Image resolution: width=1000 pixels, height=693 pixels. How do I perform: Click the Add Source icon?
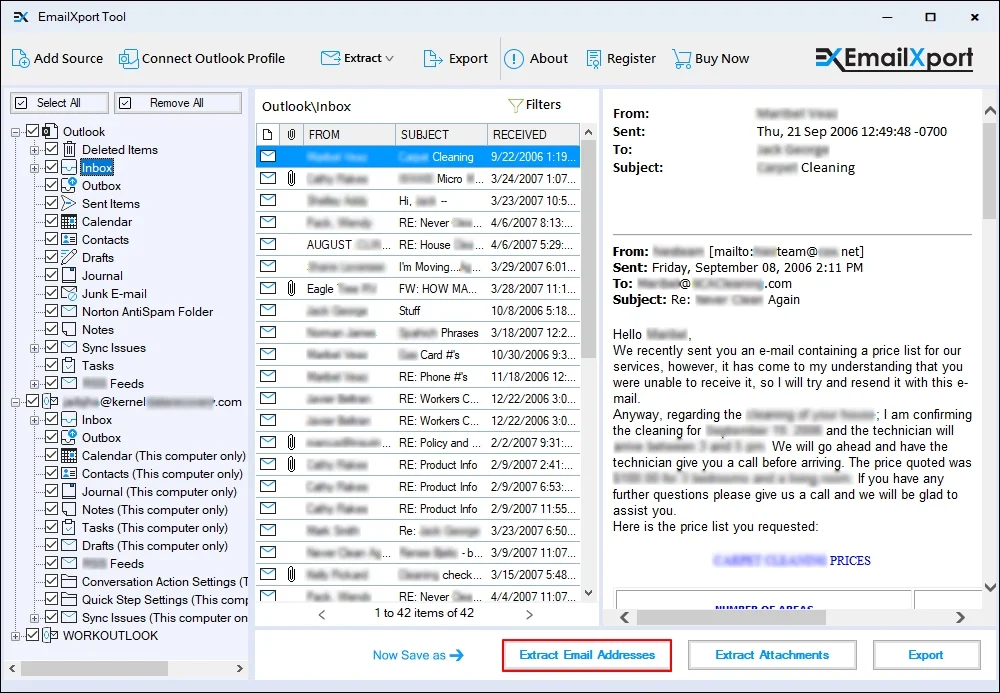click(20, 59)
